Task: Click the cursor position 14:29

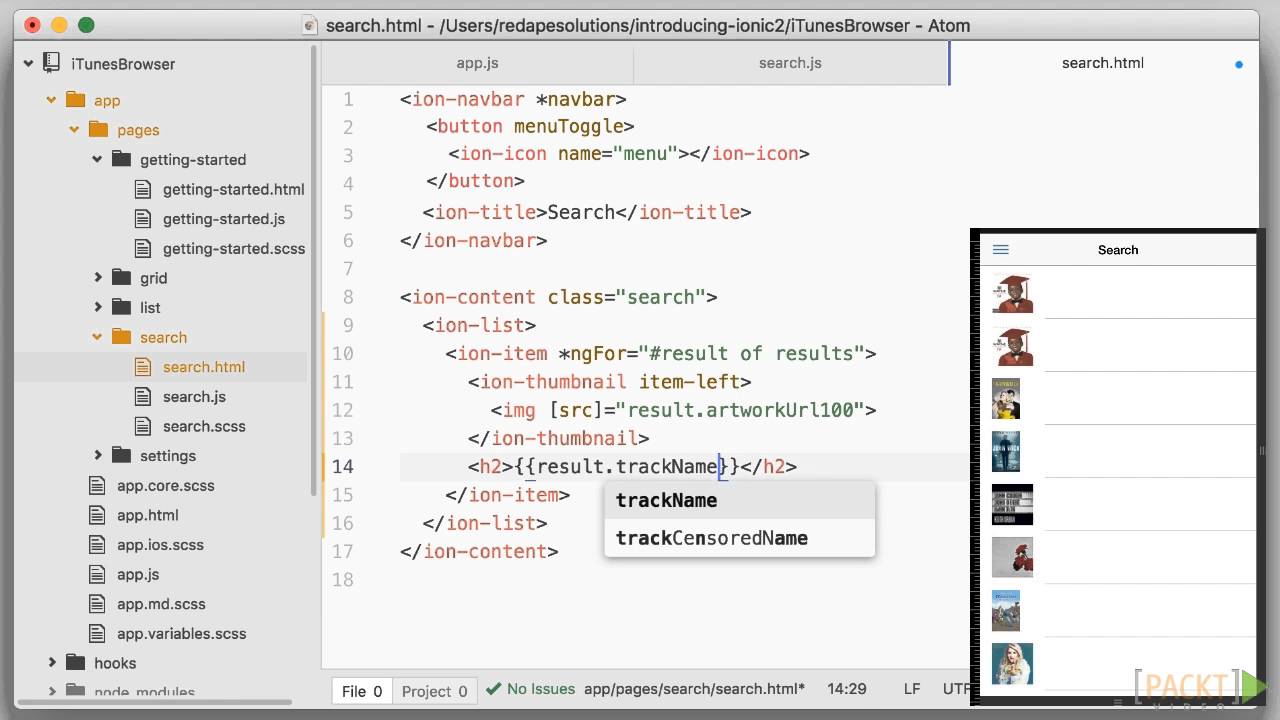Action: [x=847, y=689]
